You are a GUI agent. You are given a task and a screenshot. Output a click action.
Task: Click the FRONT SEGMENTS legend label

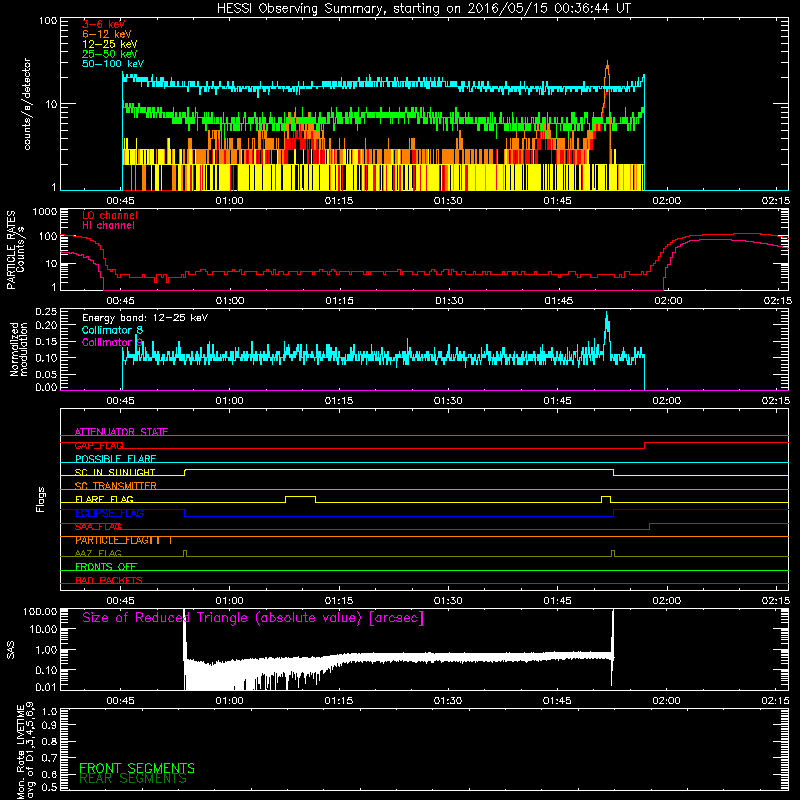[x=137, y=768]
